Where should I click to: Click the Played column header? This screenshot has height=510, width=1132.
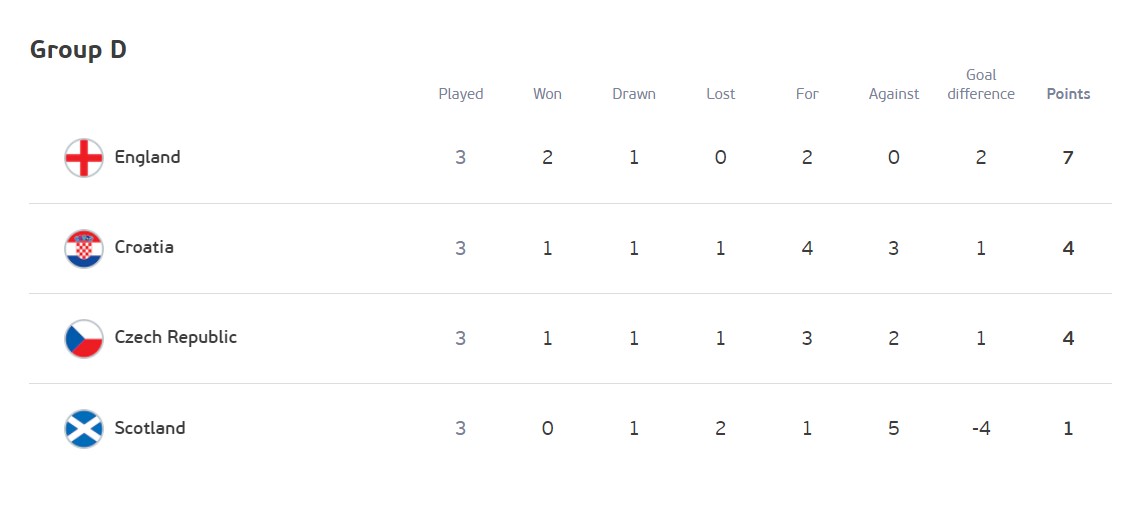(461, 94)
